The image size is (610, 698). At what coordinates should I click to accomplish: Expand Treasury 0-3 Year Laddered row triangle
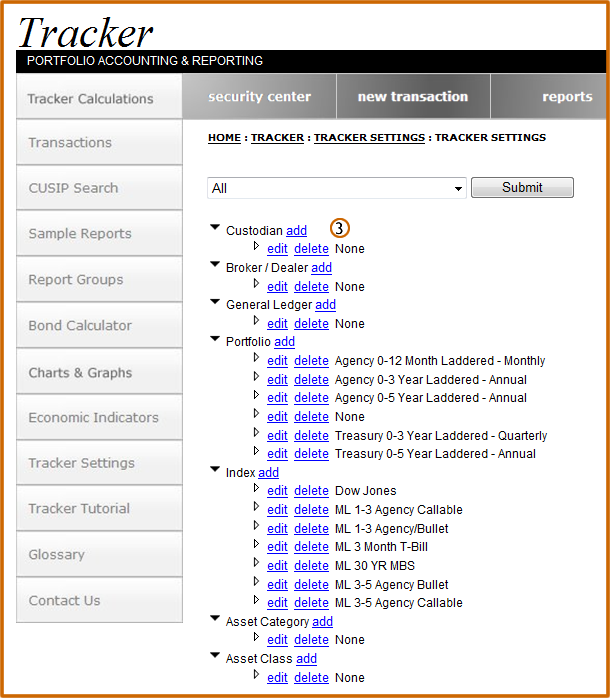coord(256,432)
